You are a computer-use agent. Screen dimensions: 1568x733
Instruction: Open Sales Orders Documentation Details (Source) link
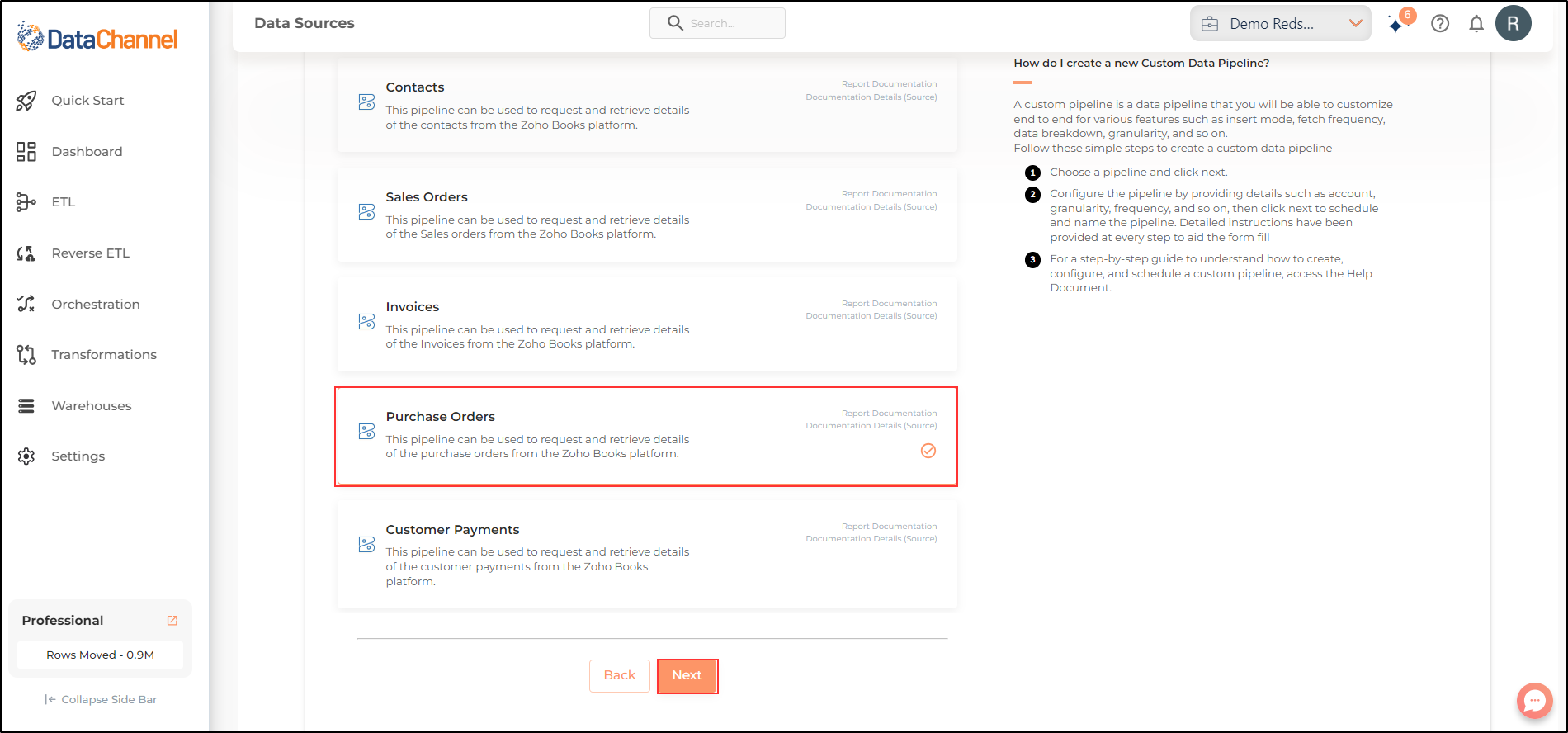(871, 207)
